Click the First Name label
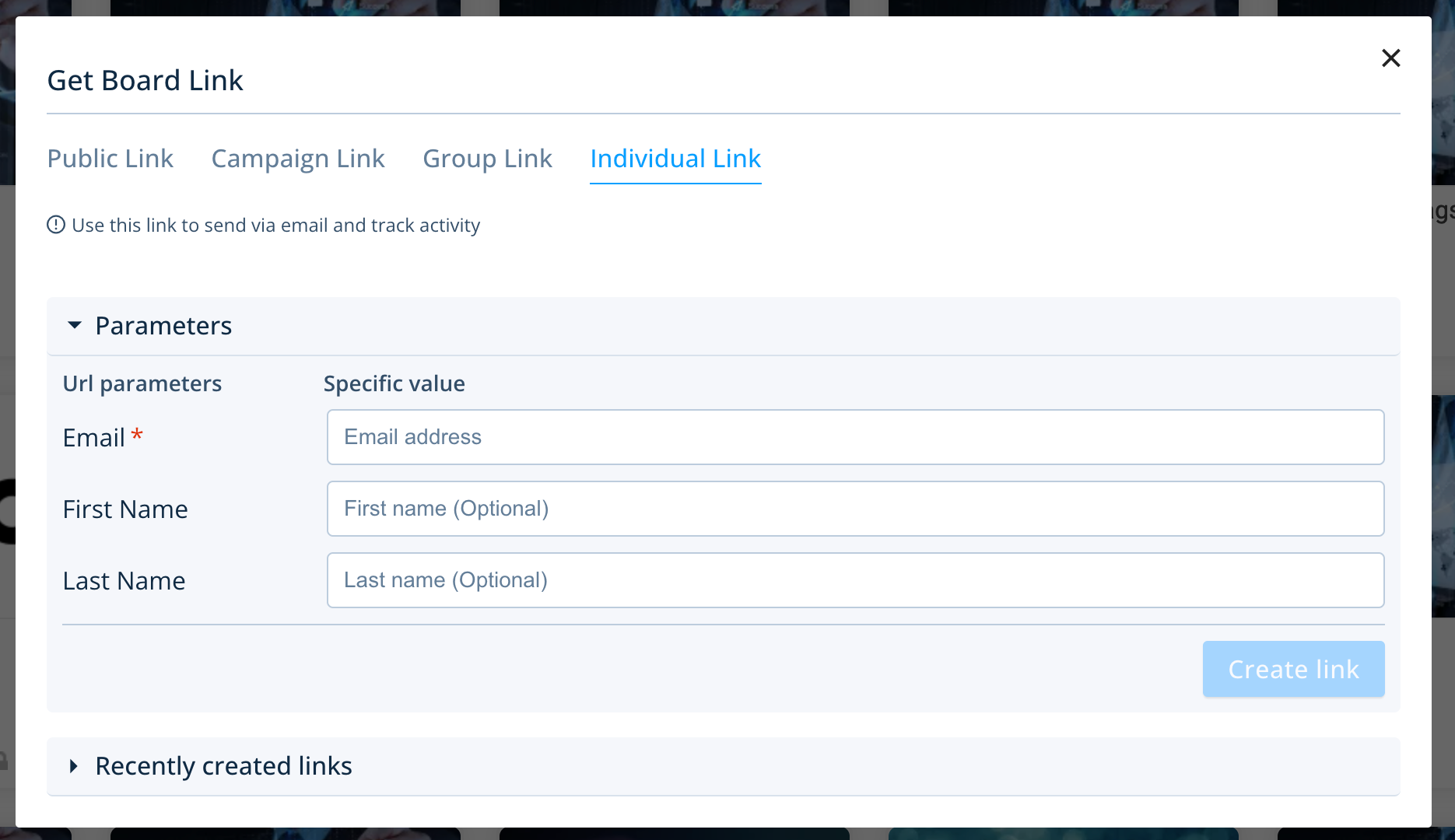The image size is (1455, 840). pyautogui.click(x=125, y=509)
